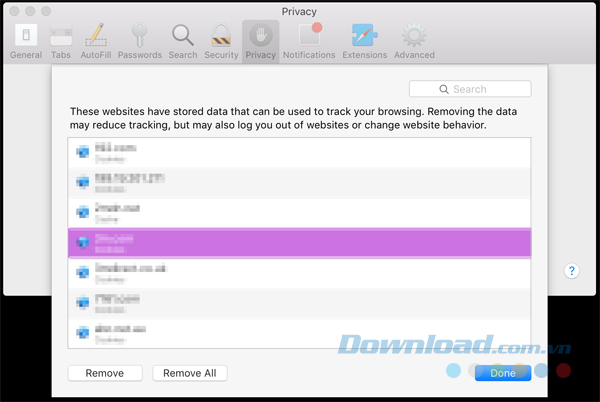
Task: Click the globe icon of the highlighted row
Action: (83, 242)
